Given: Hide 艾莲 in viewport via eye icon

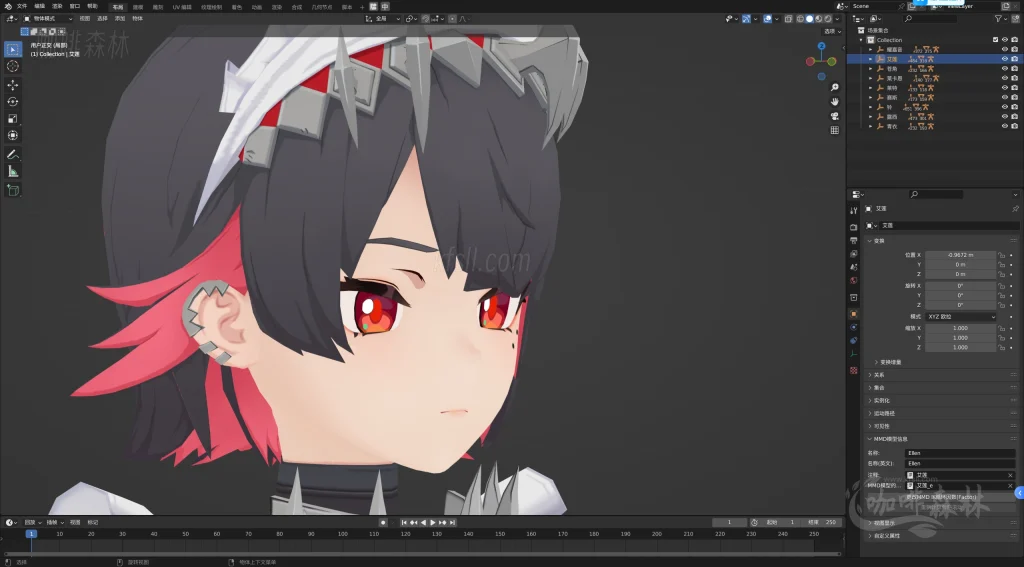Looking at the screenshot, I should (1004, 59).
